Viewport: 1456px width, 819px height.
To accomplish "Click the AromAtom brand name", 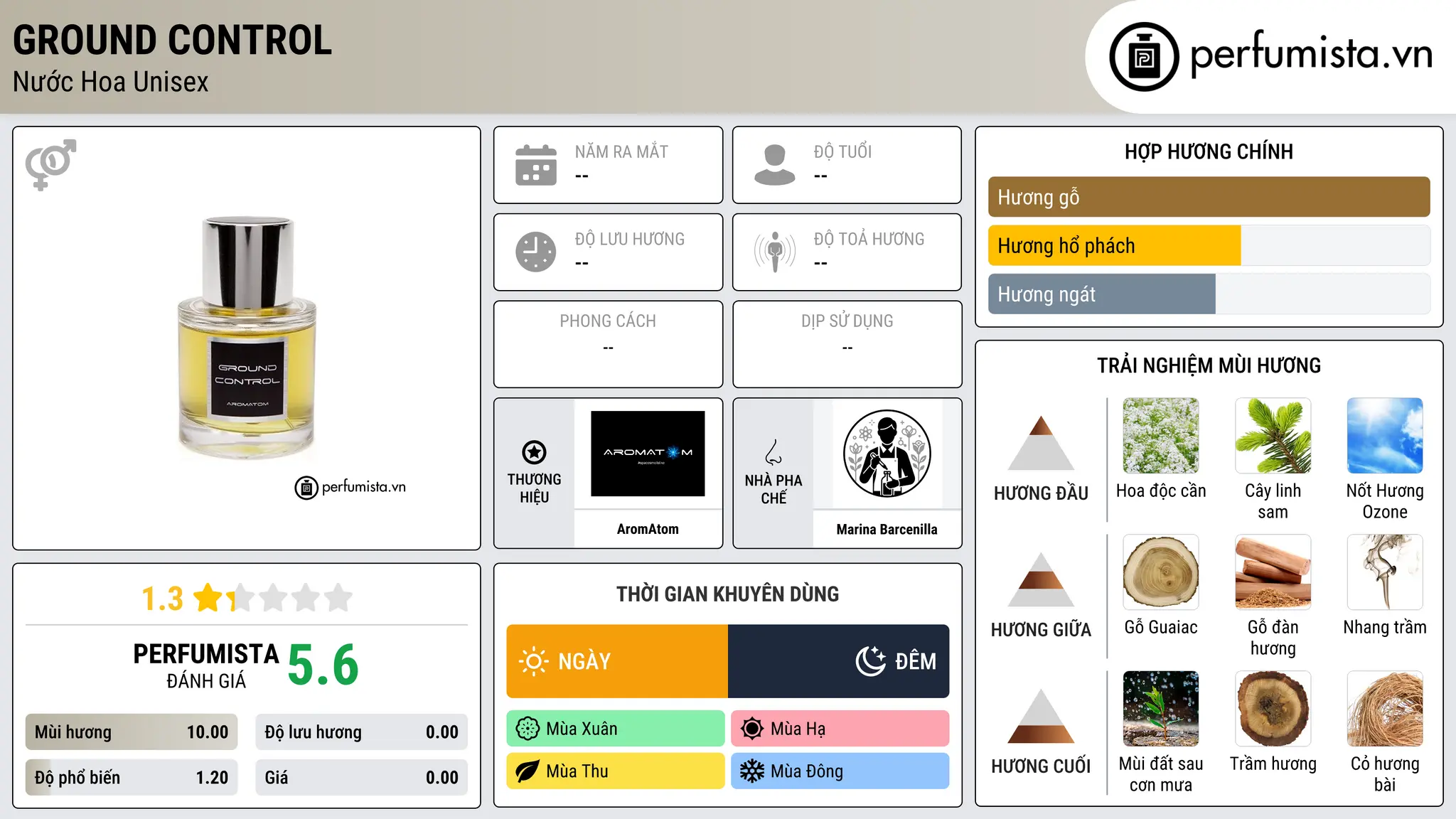I will (648, 529).
